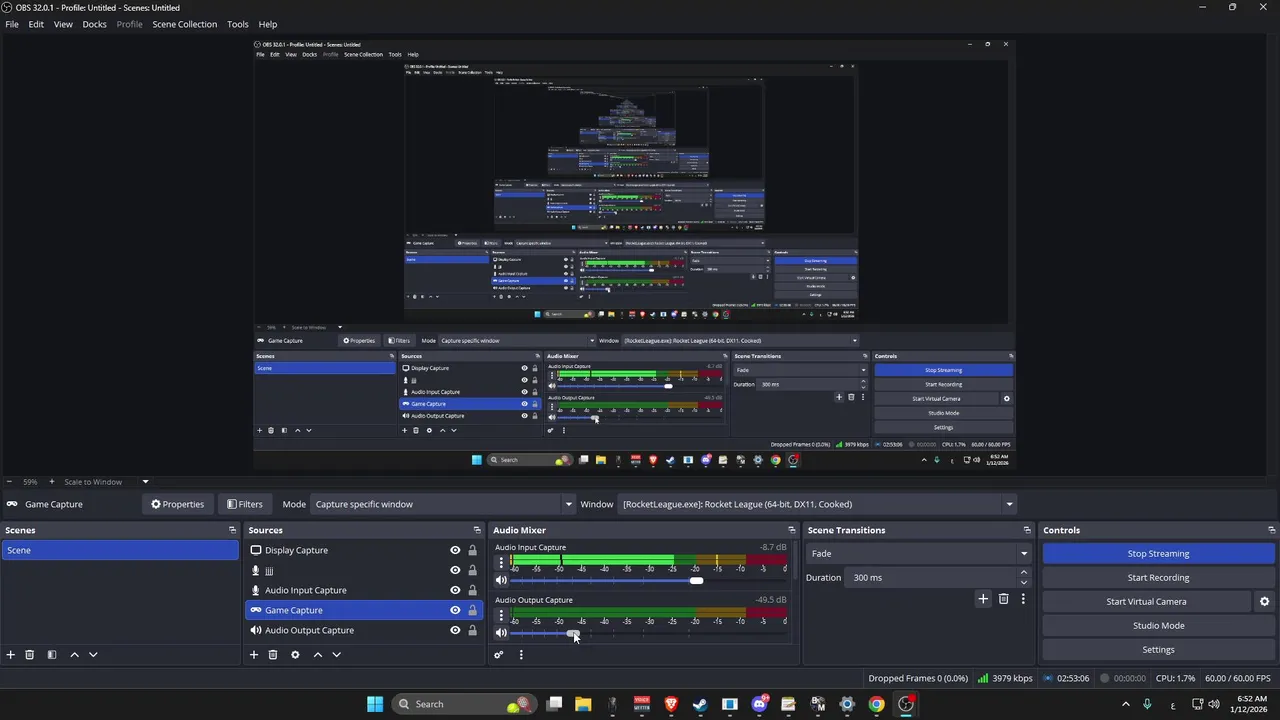Open transition properties three-dot menu
Screen dimensions: 1280x720
pyautogui.click(x=1023, y=599)
